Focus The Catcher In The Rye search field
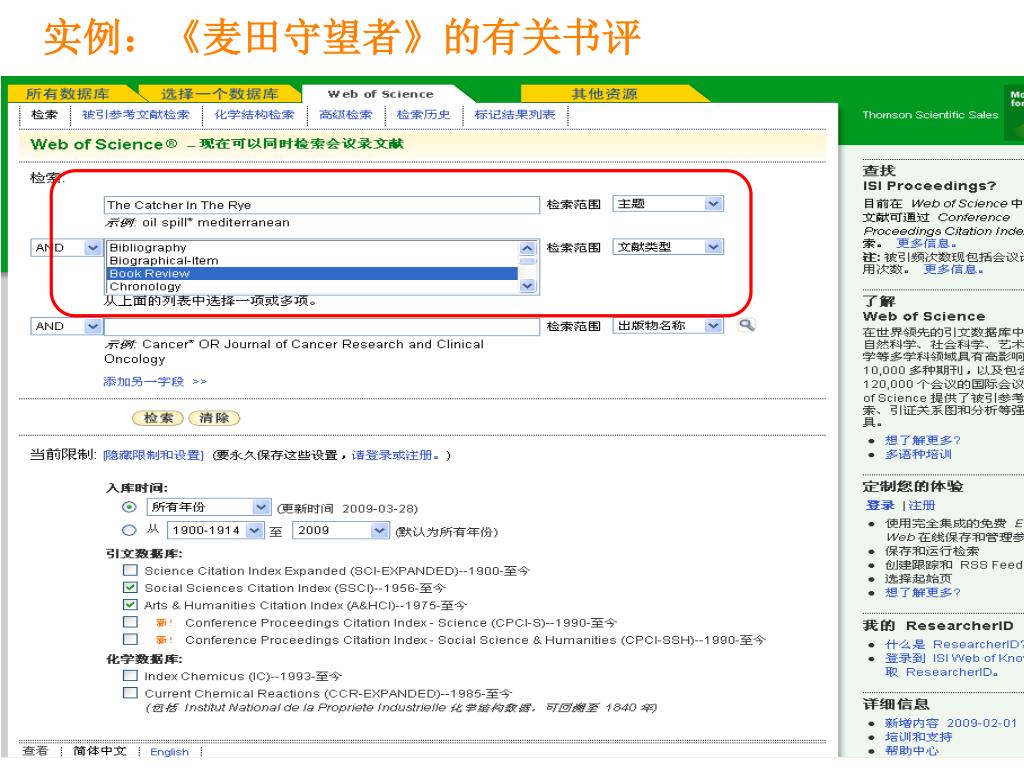This screenshot has height=768, width=1024. pos(321,205)
